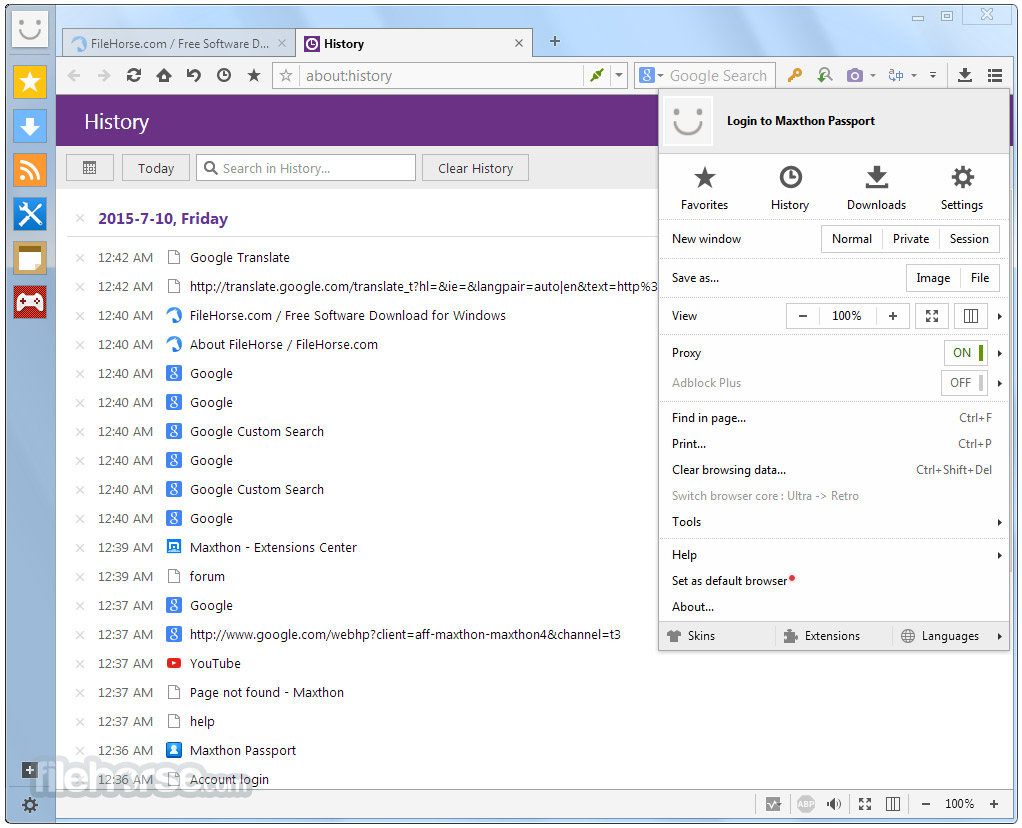Click the mute speaker status bar icon
Screen dimensions: 1022x828
click(834, 804)
